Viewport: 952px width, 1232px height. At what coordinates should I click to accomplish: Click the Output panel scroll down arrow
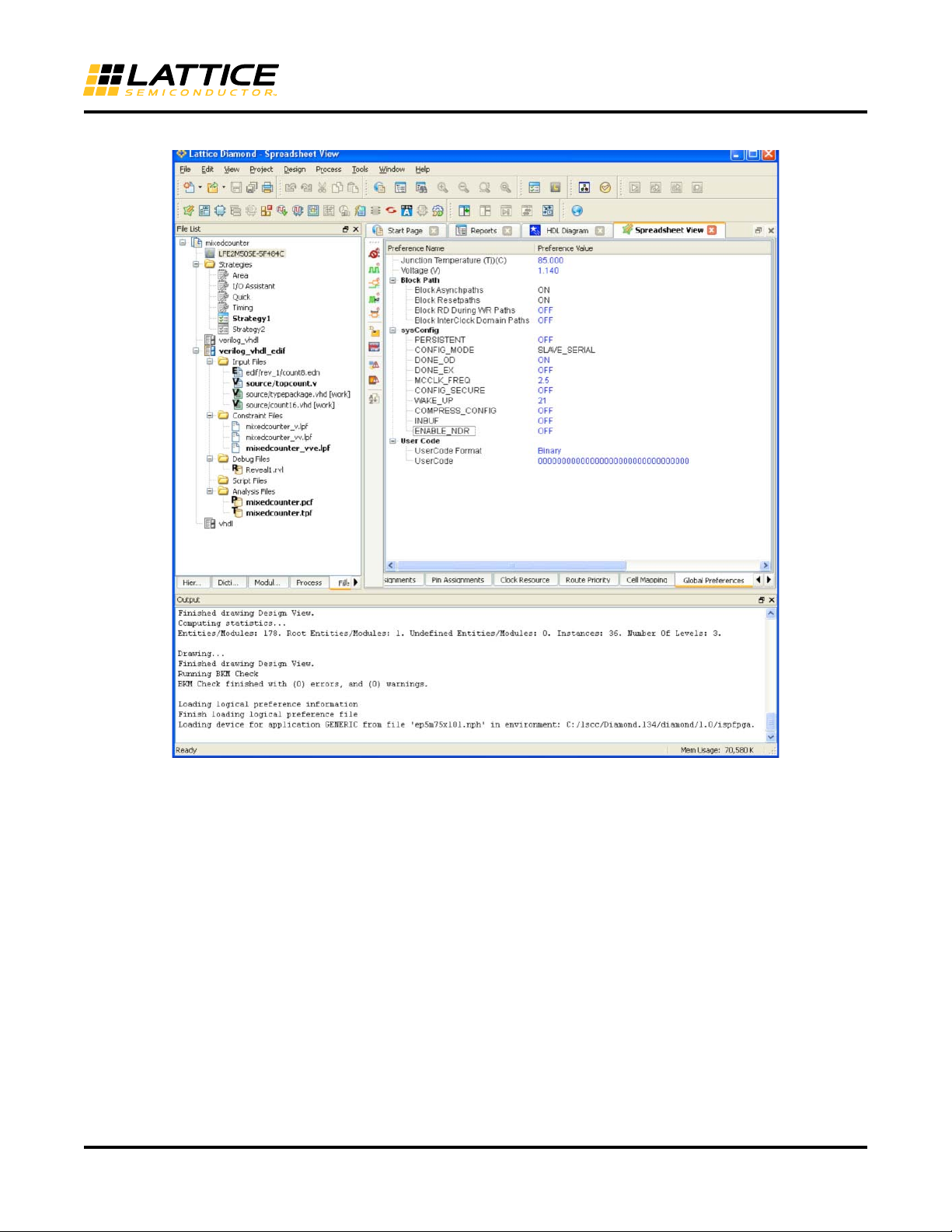click(x=771, y=737)
